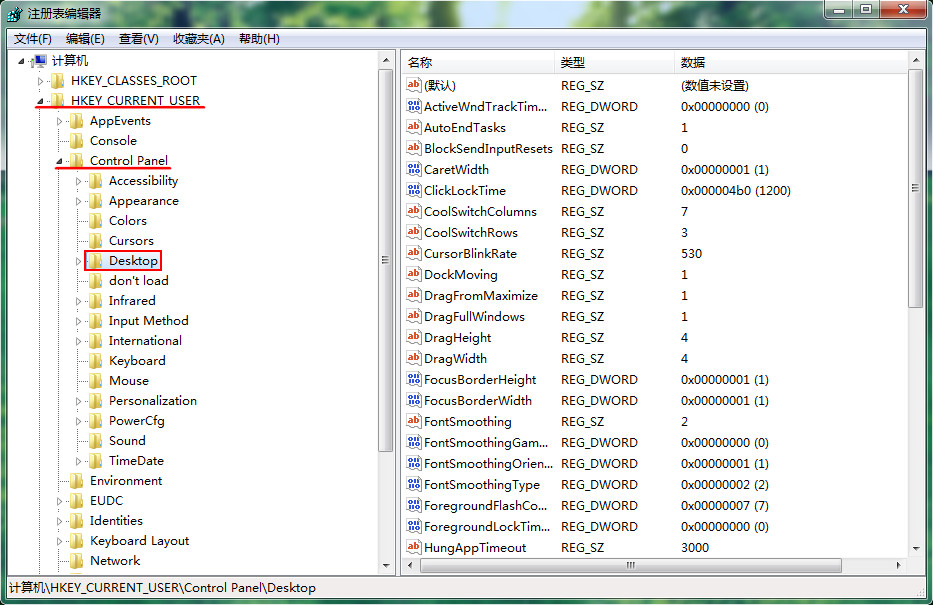Image resolution: width=933 pixels, height=605 pixels.
Task: Collapse the Control Panel tree node
Action: tap(59, 161)
